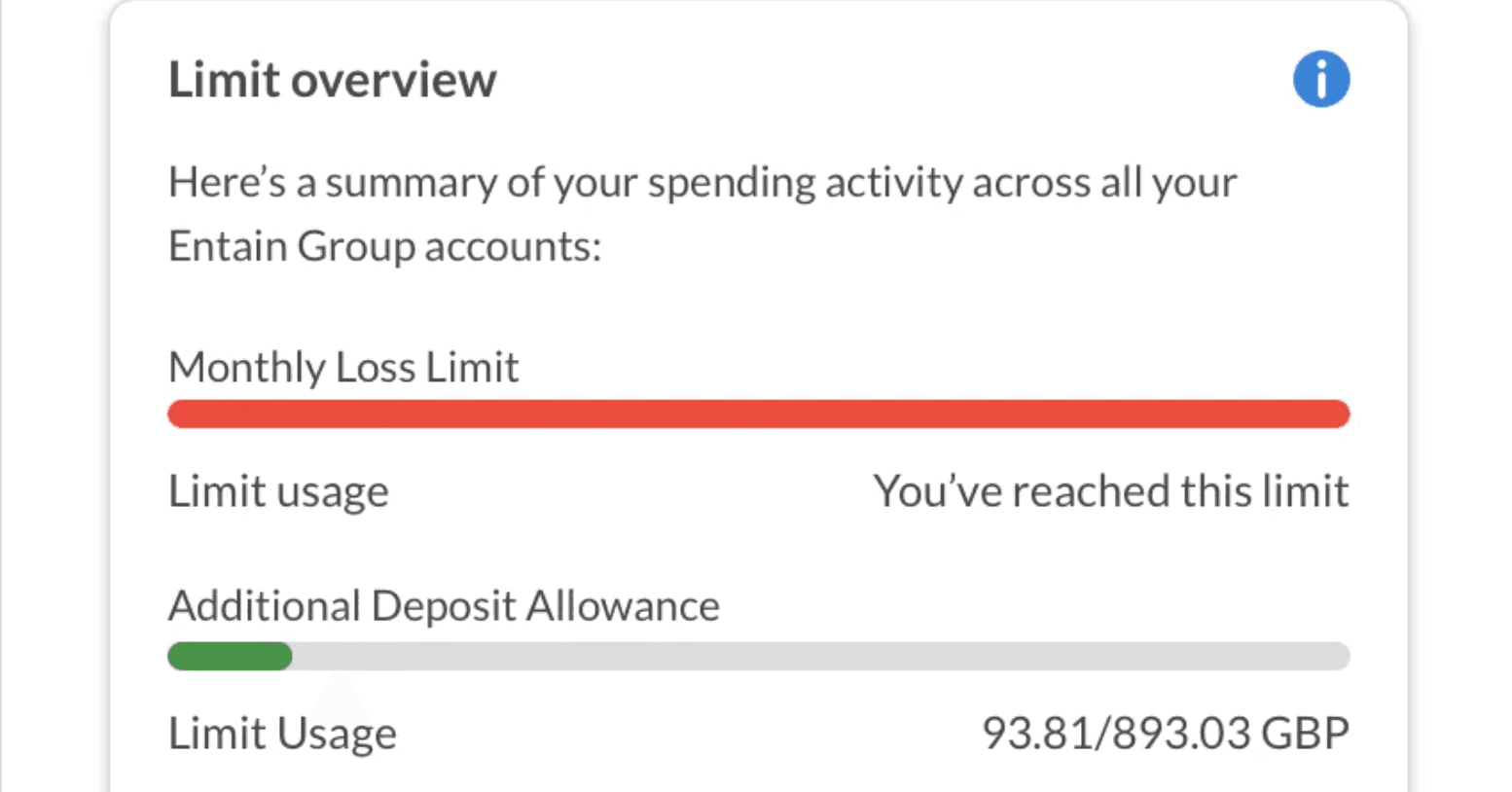This screenshot has height=792, width=1512.
Task: Click the Limit usage label under Monthly Loss
Action: click(x=278, y=490)
